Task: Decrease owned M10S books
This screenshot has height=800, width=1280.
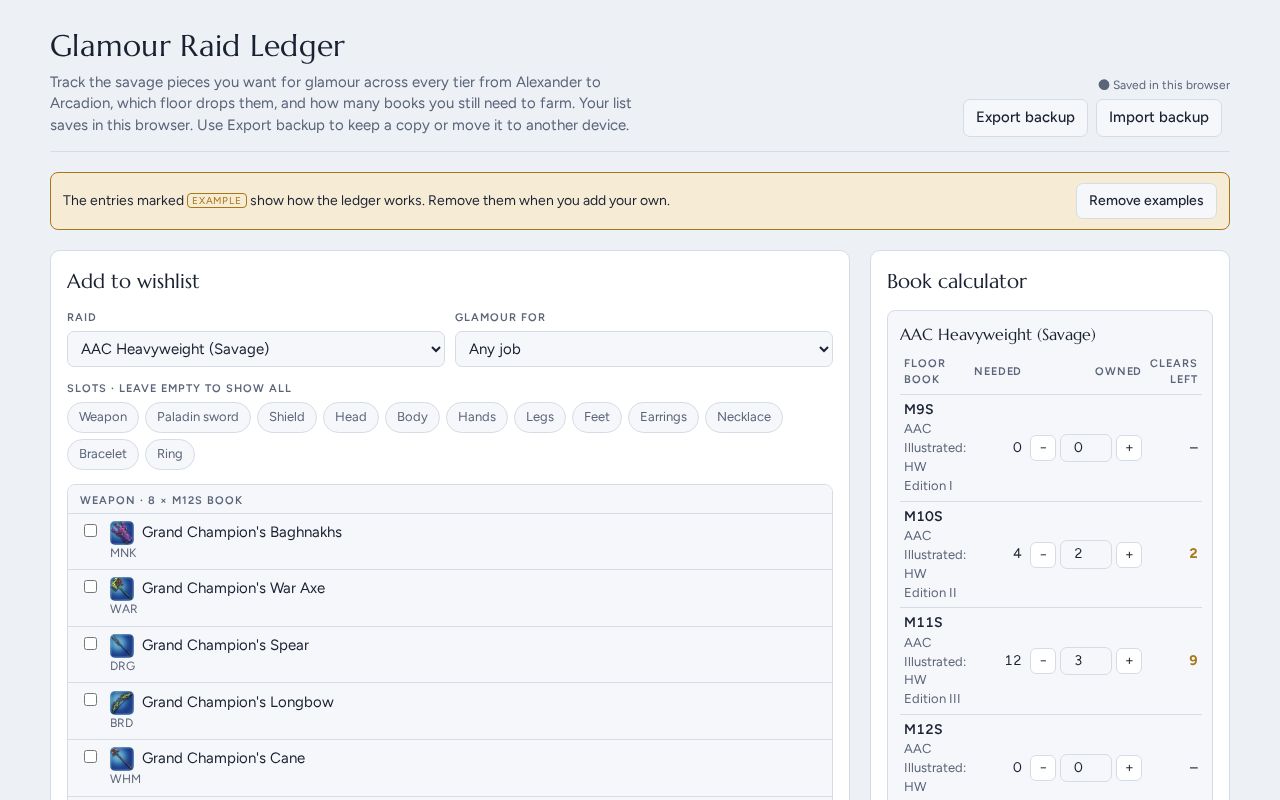Action: tap(1043, 554)
